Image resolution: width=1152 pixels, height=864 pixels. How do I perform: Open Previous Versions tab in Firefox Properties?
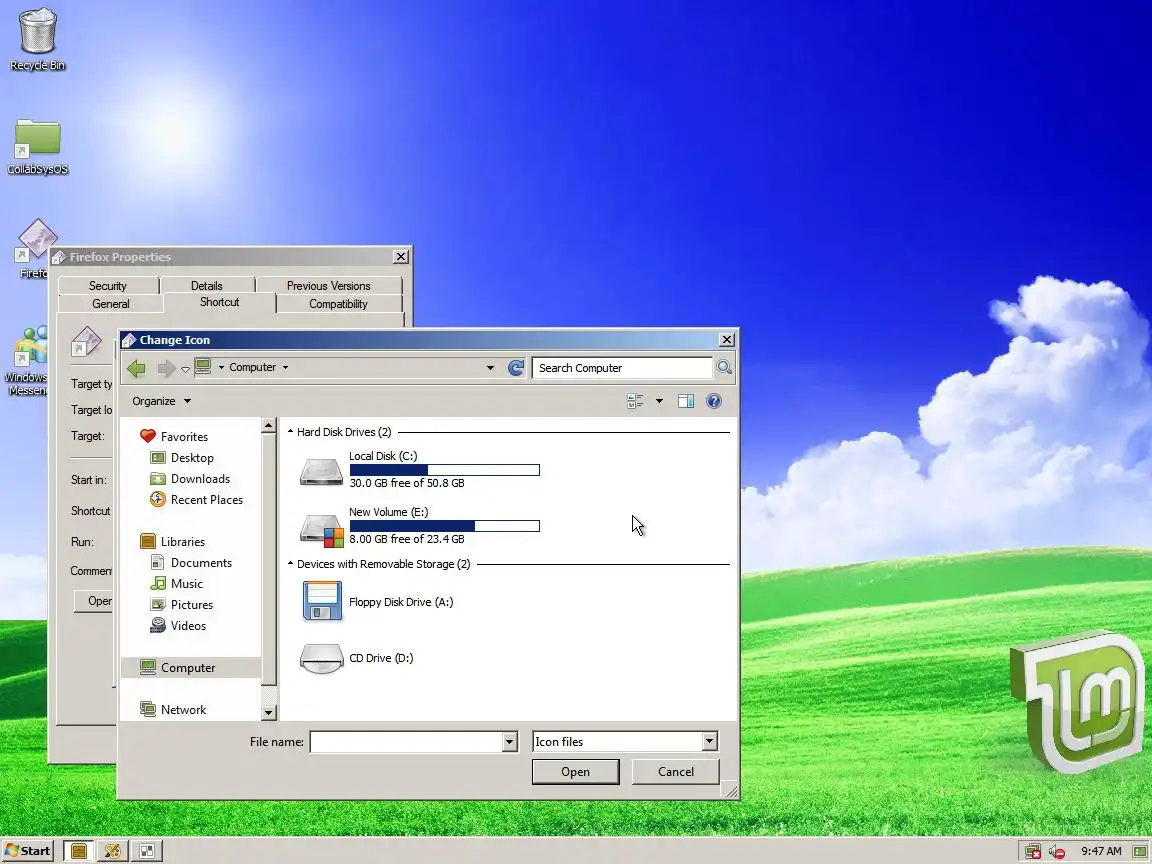point(328,286)
